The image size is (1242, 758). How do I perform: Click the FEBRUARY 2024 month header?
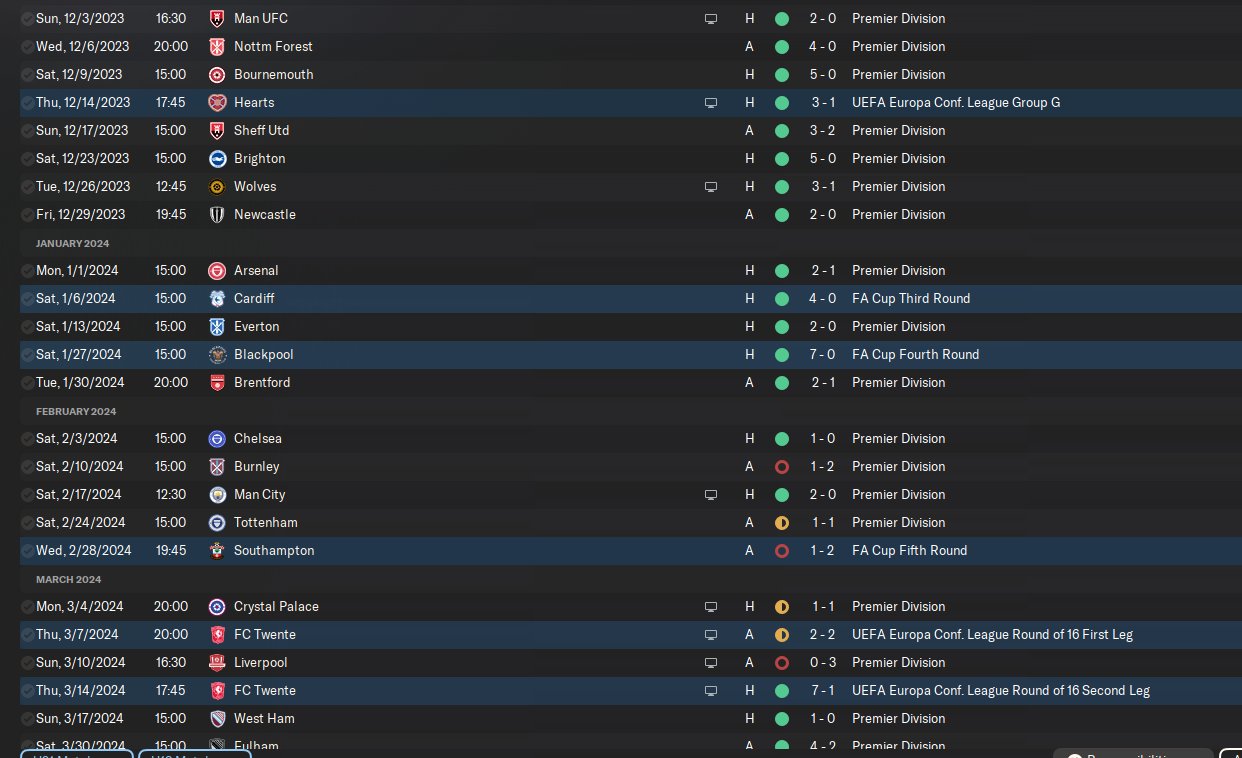pos(76,411)
